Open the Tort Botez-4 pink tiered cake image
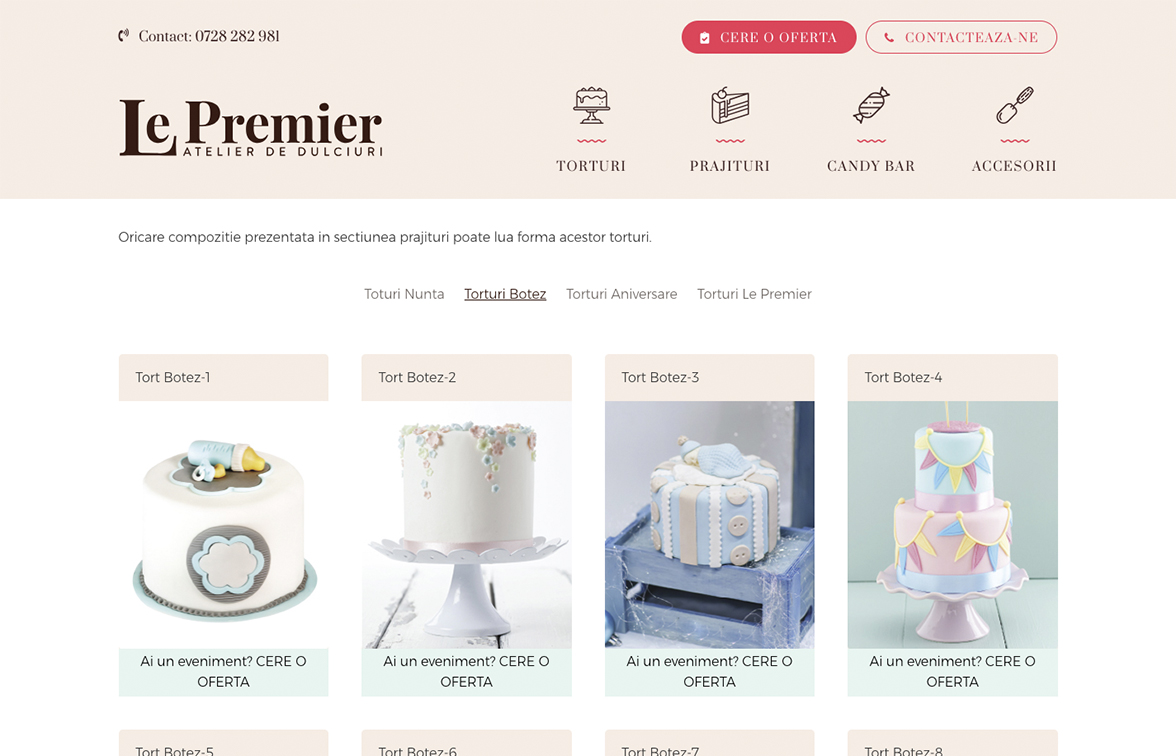 click(x=952, y=525)
